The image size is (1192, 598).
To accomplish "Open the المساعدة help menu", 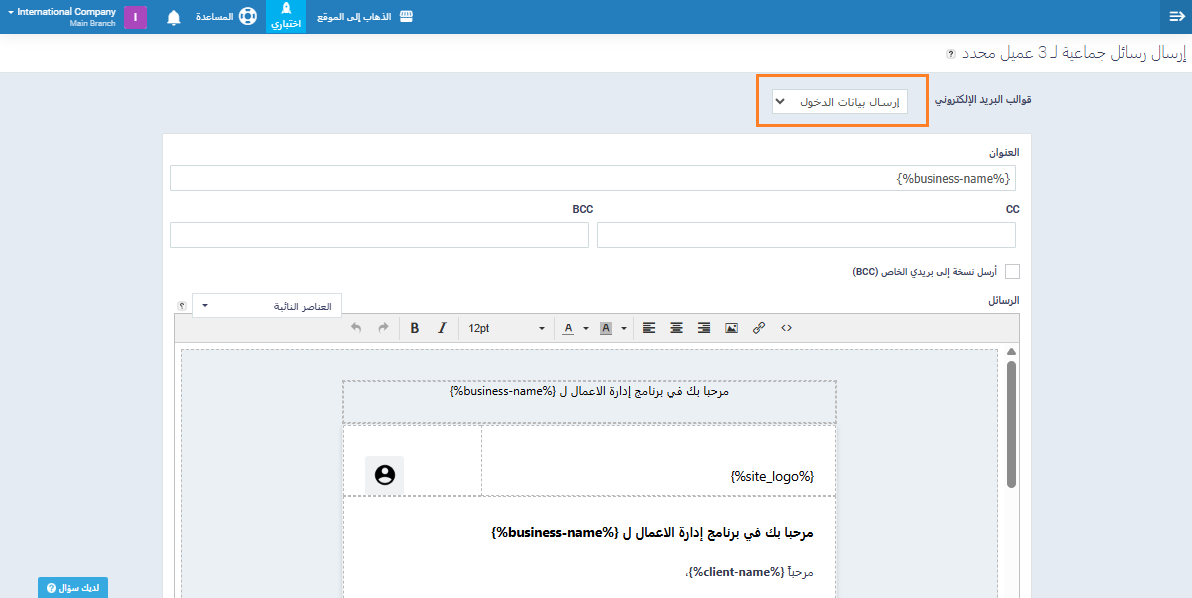I will (226, 17).
